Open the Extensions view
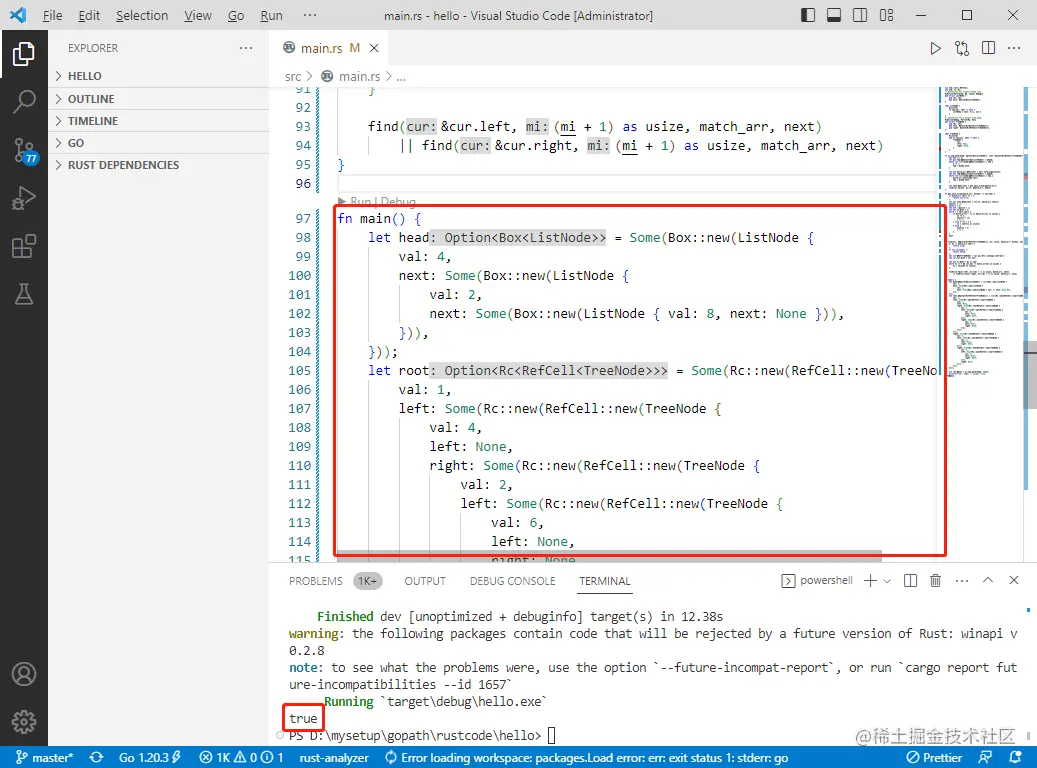The width and height of the screenshot is (1037, 768). pyautogui.click(x=24, y=246)
